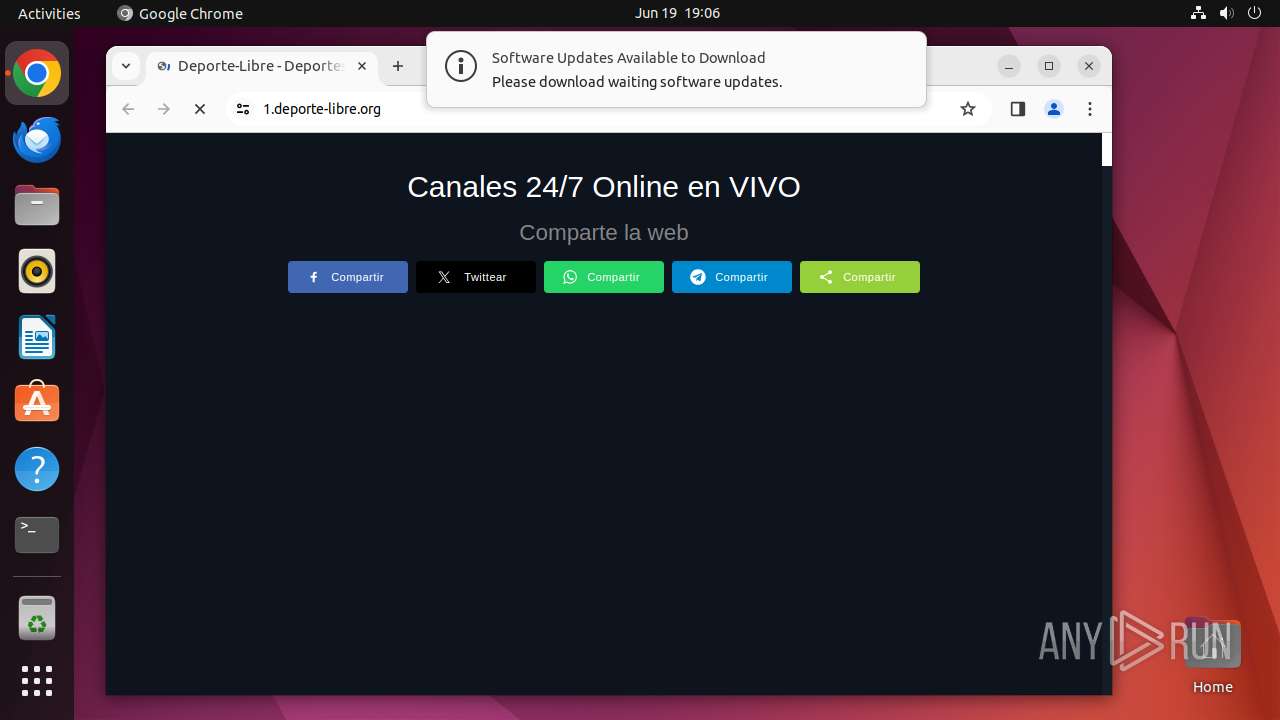Select the Deporte-Libre tab
The width and height of the screenshot is (1280, 720).
pyautogui.click(x=262, y=66)
